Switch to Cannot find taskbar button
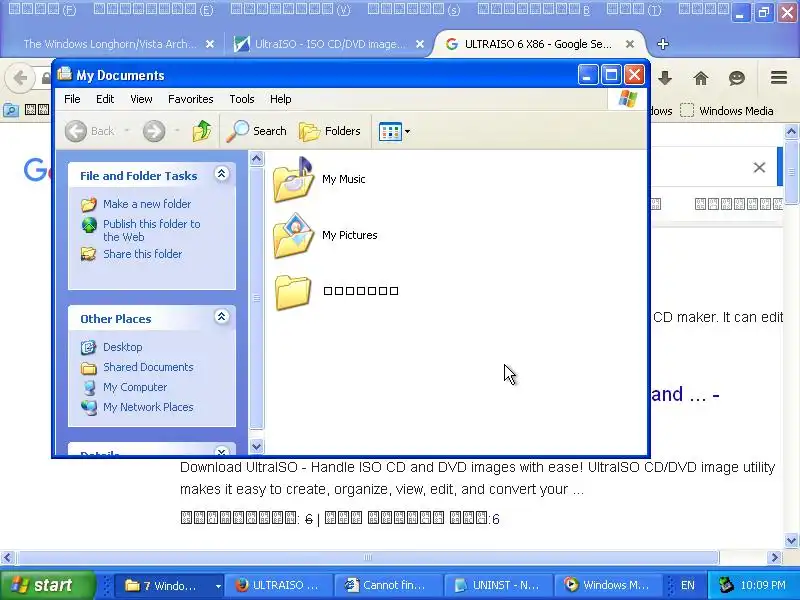The width and height of the screenshot is (800, 600). coord(388,585)
